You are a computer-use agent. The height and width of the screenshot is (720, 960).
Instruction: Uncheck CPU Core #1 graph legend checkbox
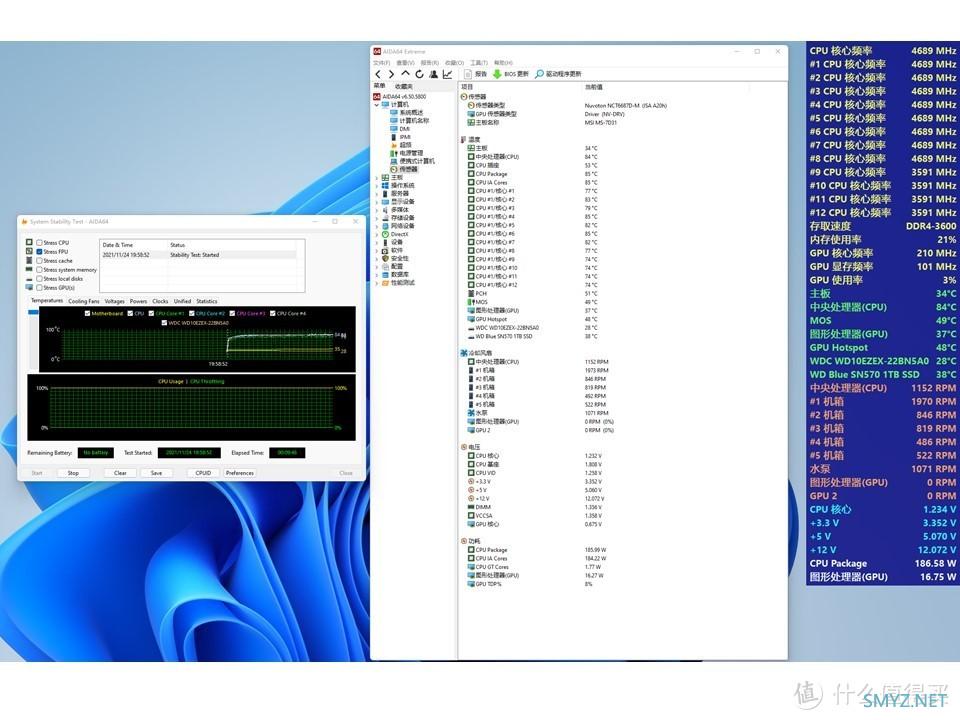[x=151, y=313]
